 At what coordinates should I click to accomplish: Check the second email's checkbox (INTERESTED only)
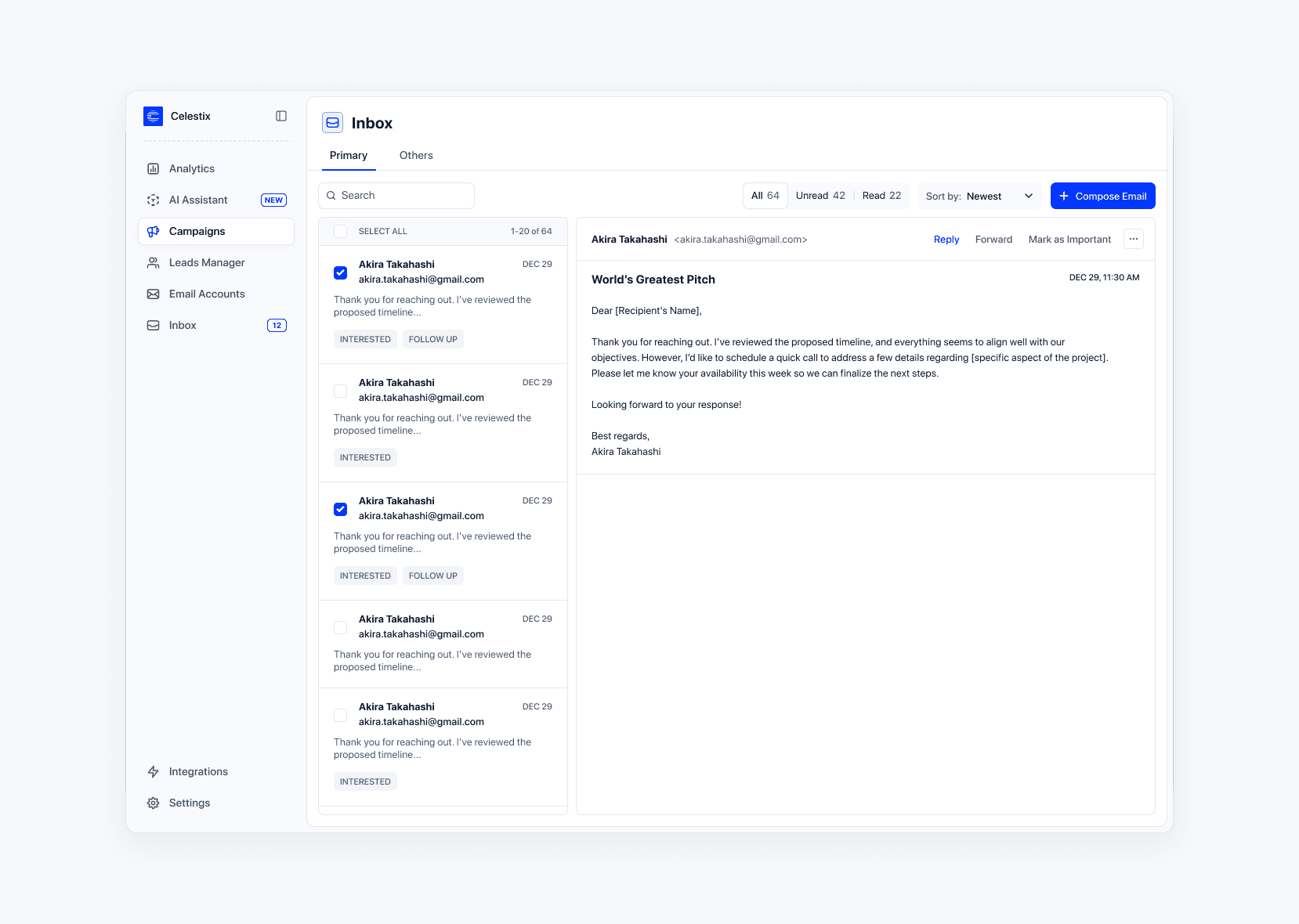341,391
